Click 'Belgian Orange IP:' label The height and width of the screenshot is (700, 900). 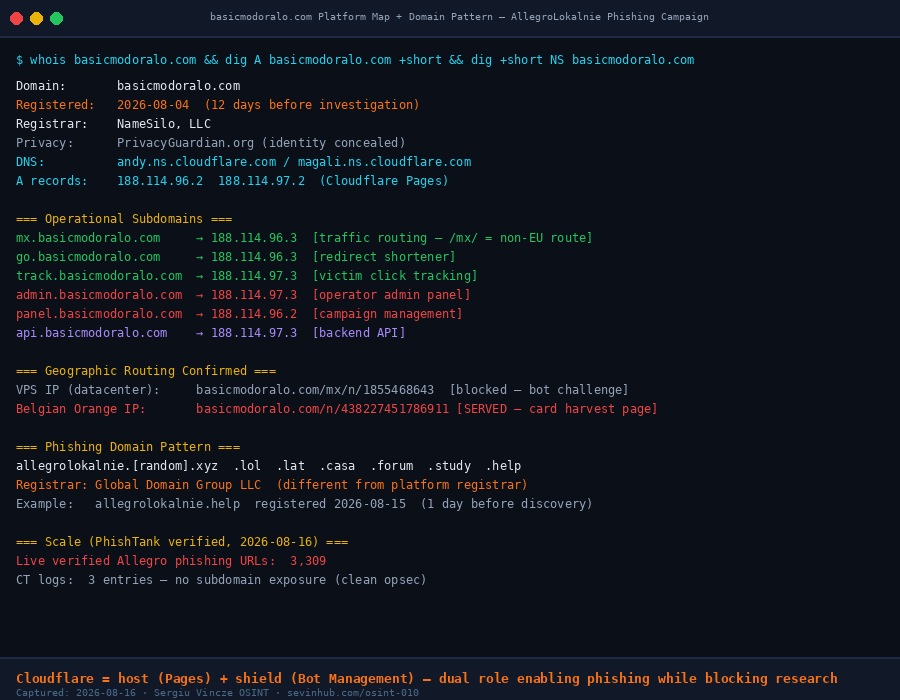click(81, 409)
